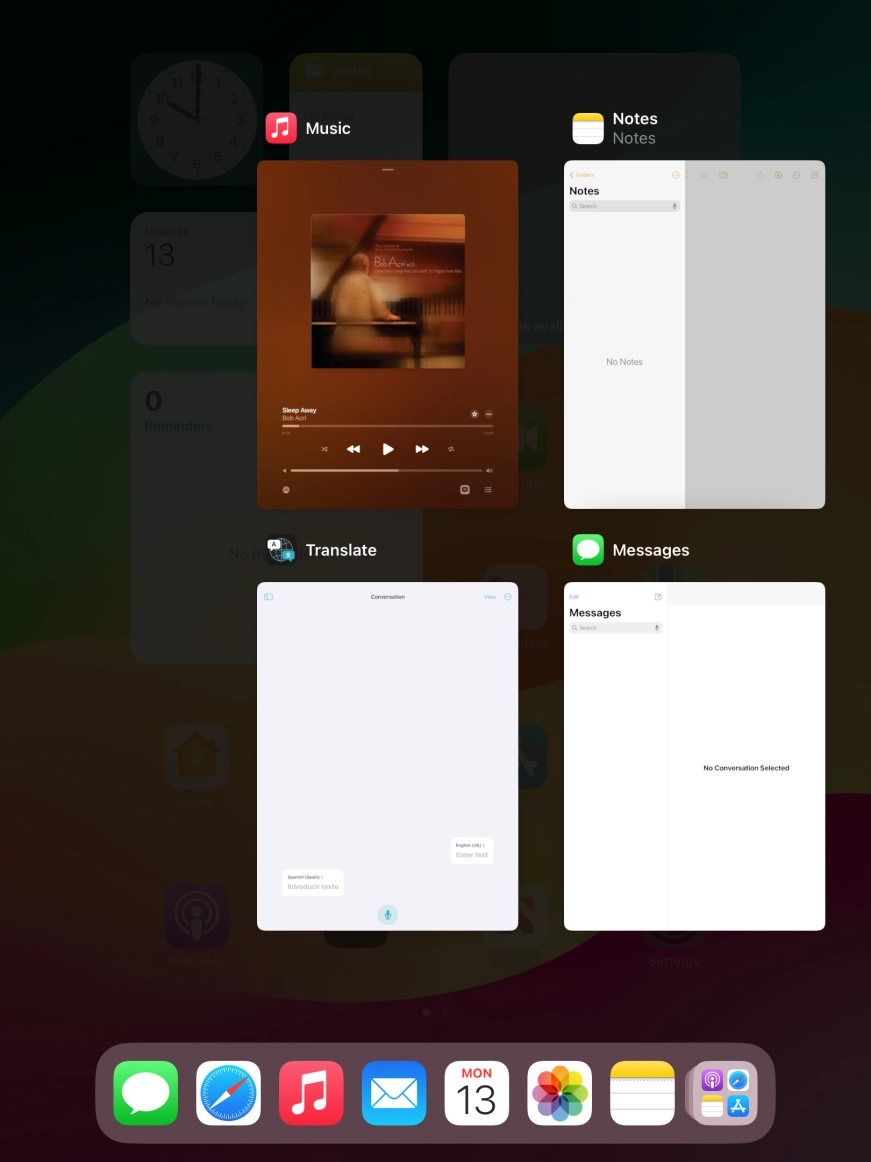Open Music app icon in dock
This screenshot has height=1162, width=871.
311,1093
